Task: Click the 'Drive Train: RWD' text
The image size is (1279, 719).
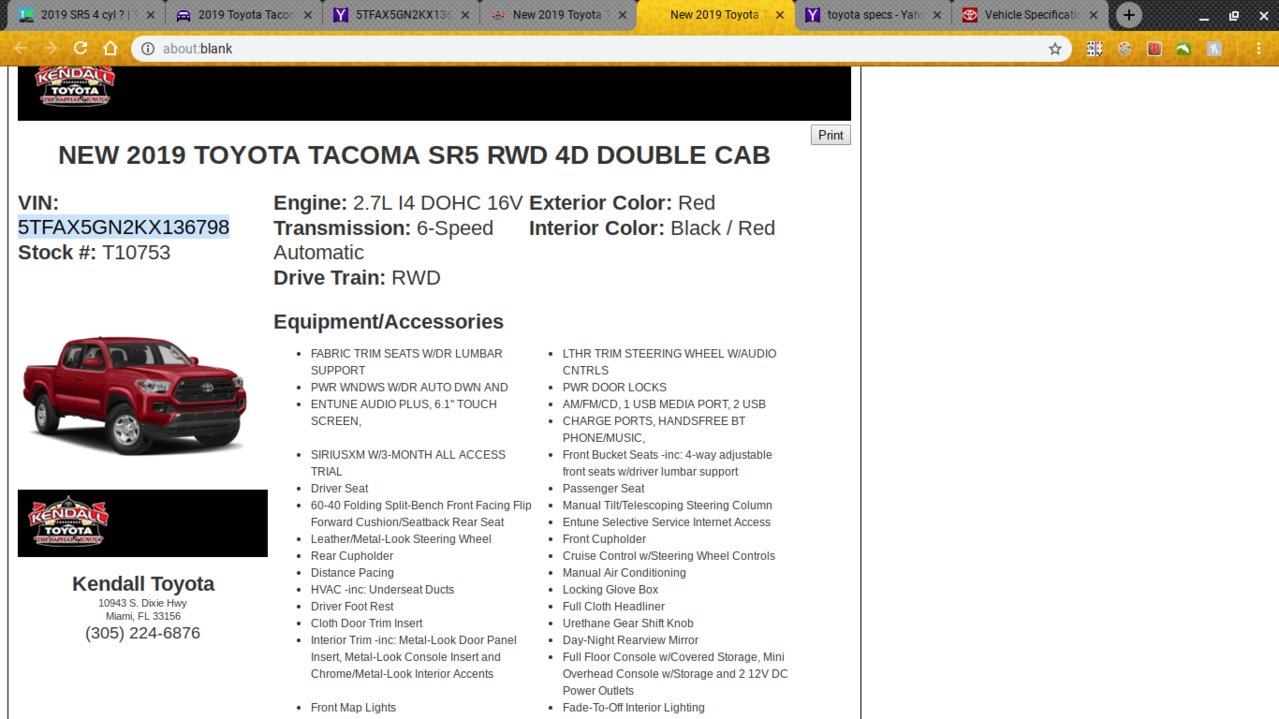Action: [x=357, y=278]
